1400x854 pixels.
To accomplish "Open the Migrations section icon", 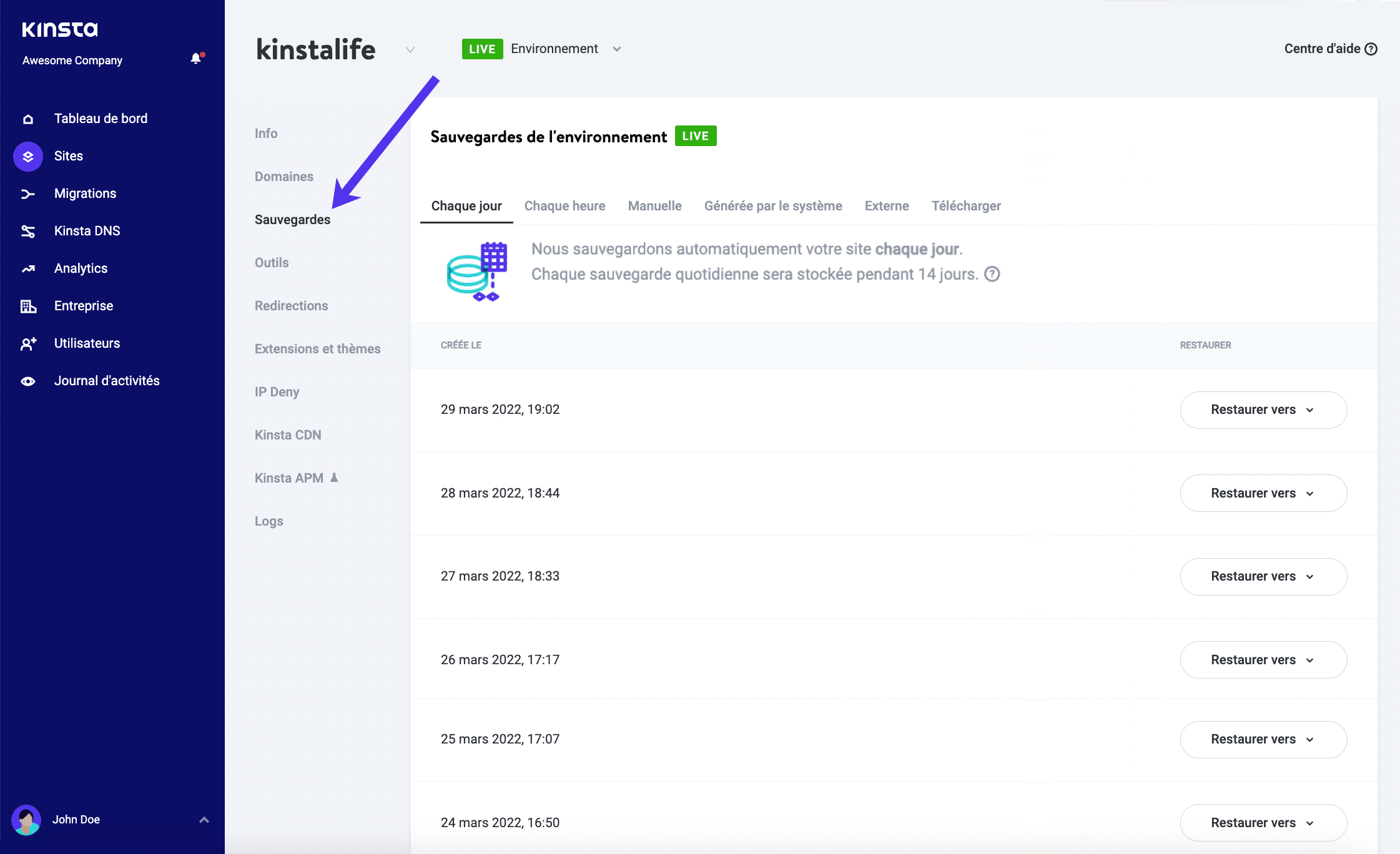I will click(x=28, y=194).
